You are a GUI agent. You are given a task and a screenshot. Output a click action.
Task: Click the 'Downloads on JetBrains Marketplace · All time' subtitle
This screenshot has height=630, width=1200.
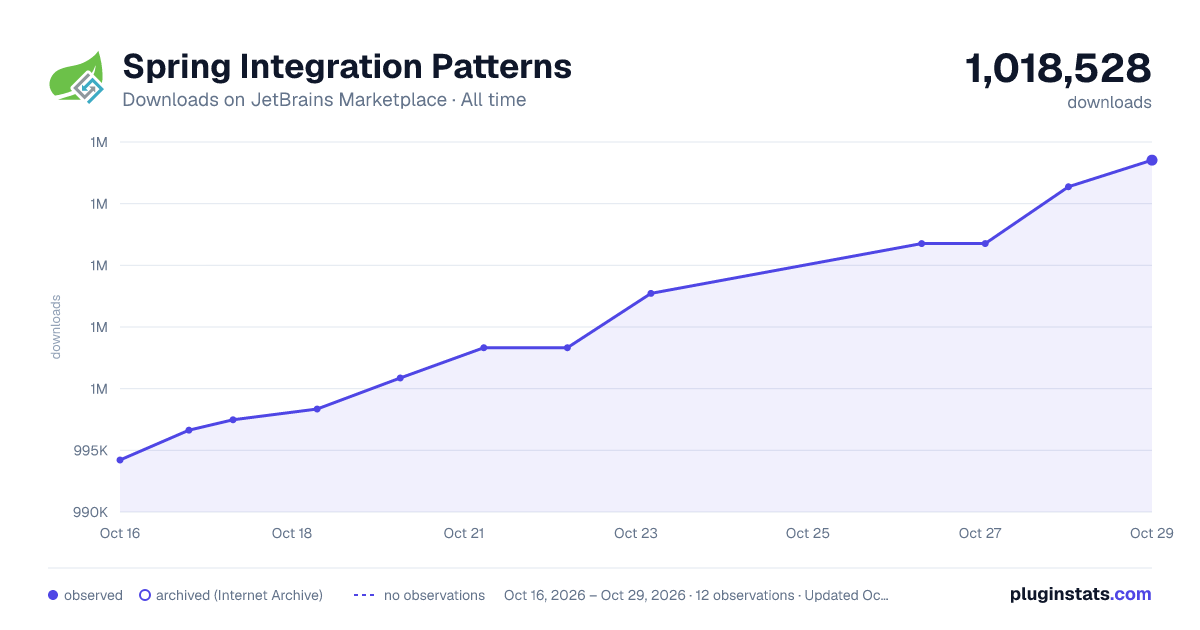[324, 100]
